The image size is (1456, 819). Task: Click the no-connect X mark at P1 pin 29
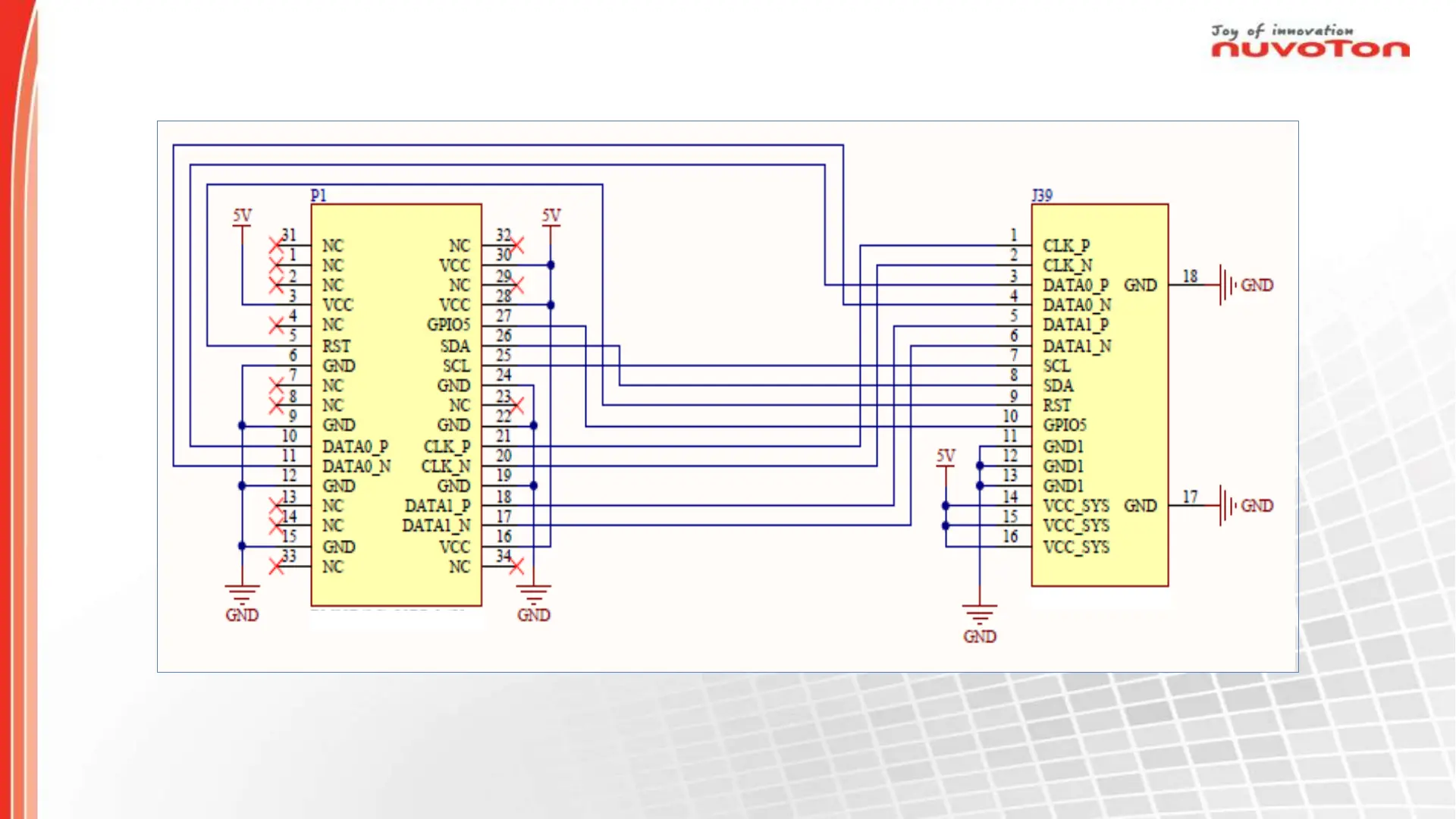pyautogui.click(x=516, y=285)
